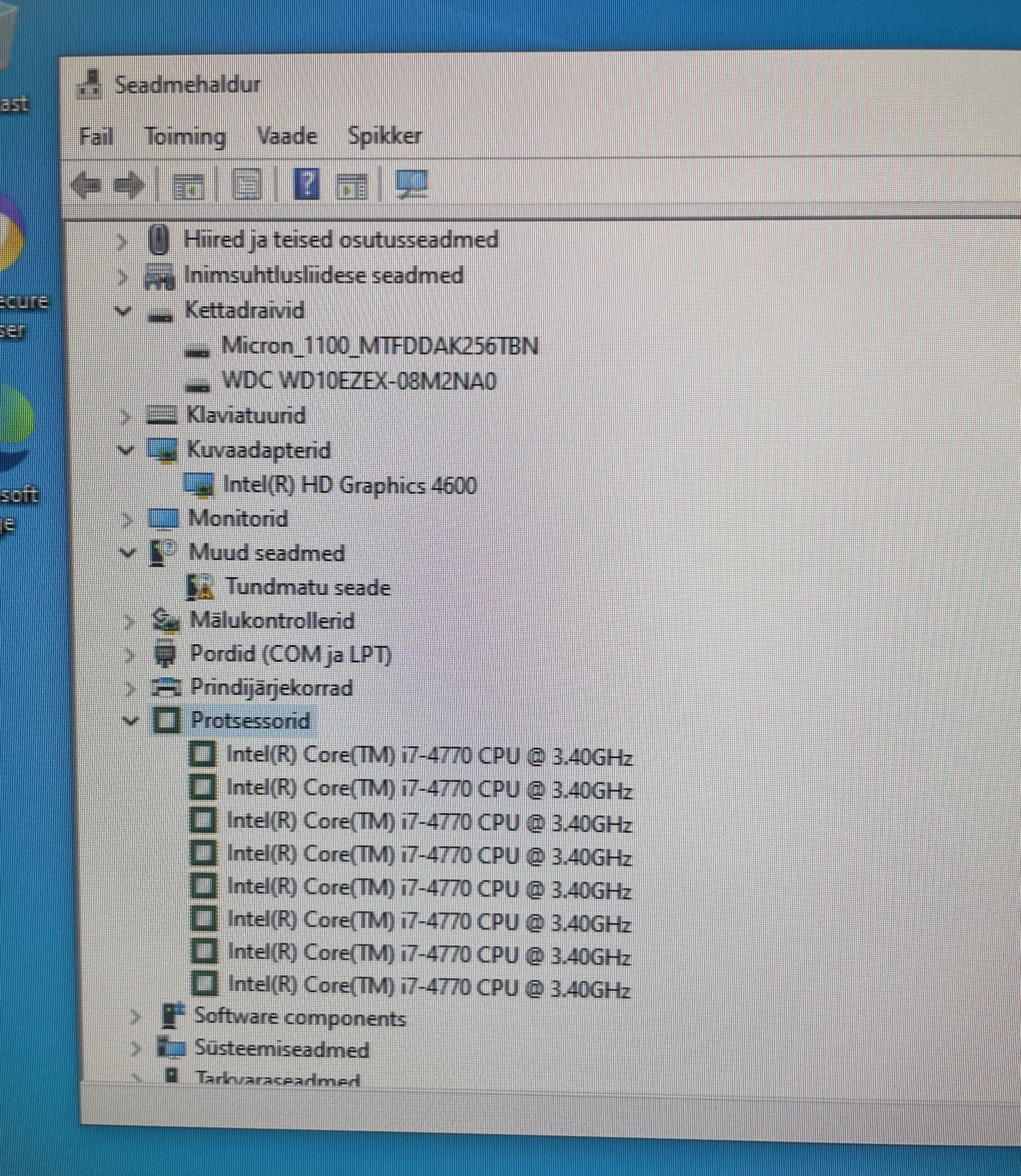Click the show/hide console tree toolbar icon
The image size is (1021, 1176).
pyautogui.click(x=188, y=187)
